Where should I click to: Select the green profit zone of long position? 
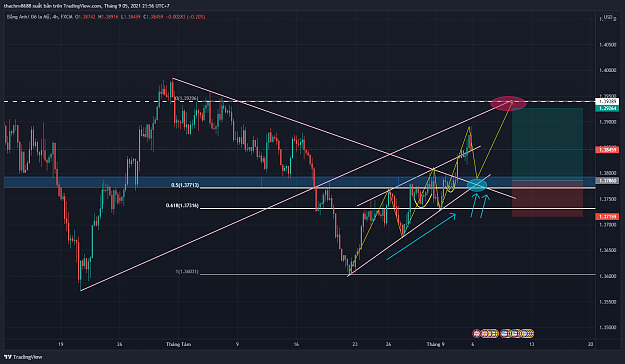(x=547, y=144)
